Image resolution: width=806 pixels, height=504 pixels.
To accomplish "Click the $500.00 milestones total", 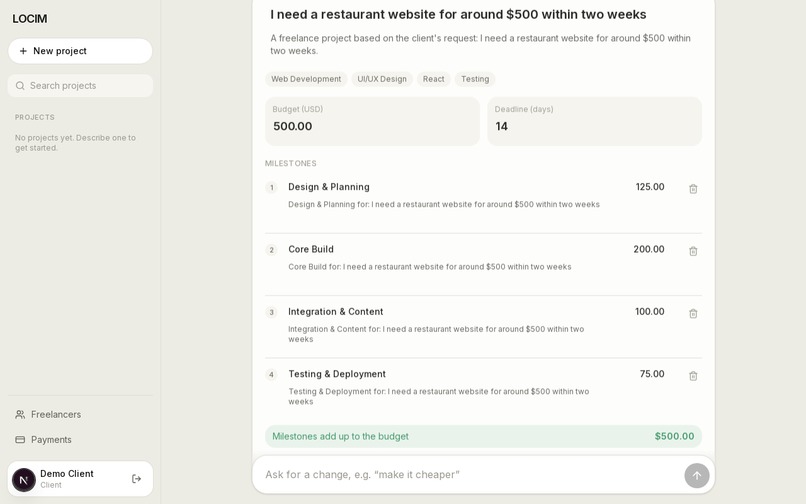I will click(x=674, y=436).
